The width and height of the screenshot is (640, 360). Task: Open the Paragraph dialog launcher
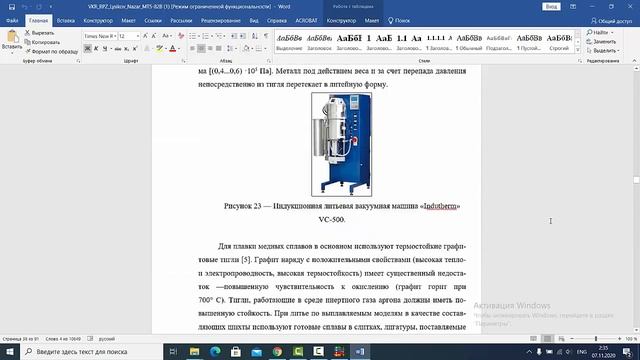269,61
